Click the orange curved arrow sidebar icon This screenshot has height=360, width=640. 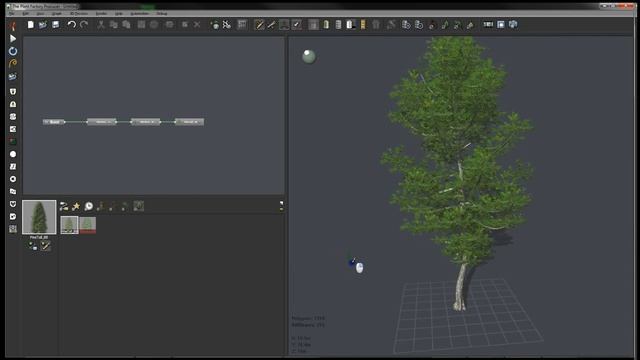click(x=13, y=63)
